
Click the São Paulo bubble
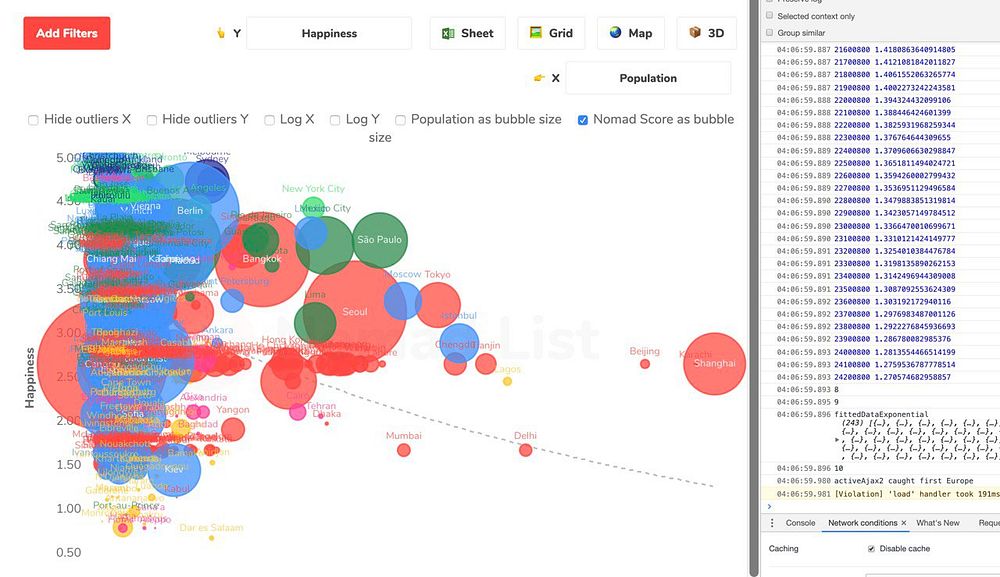click(380, 240)
